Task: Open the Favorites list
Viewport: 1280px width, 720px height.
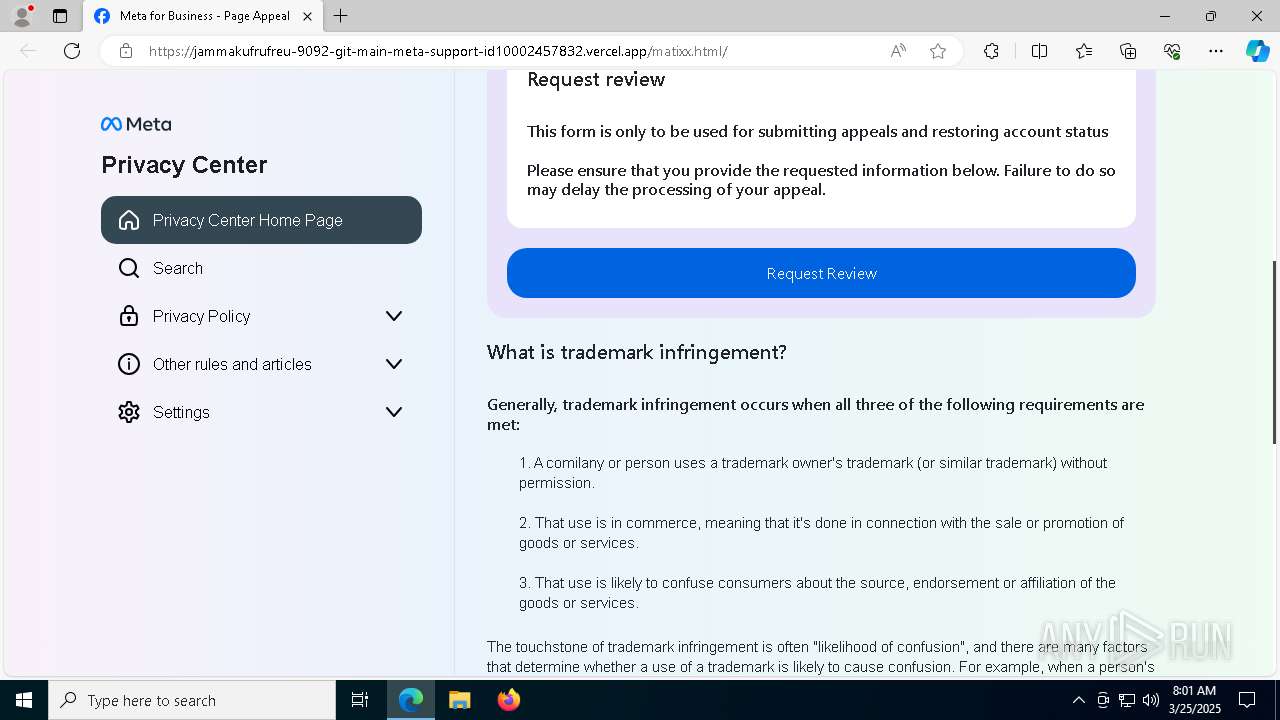Action: point(1084,51)
